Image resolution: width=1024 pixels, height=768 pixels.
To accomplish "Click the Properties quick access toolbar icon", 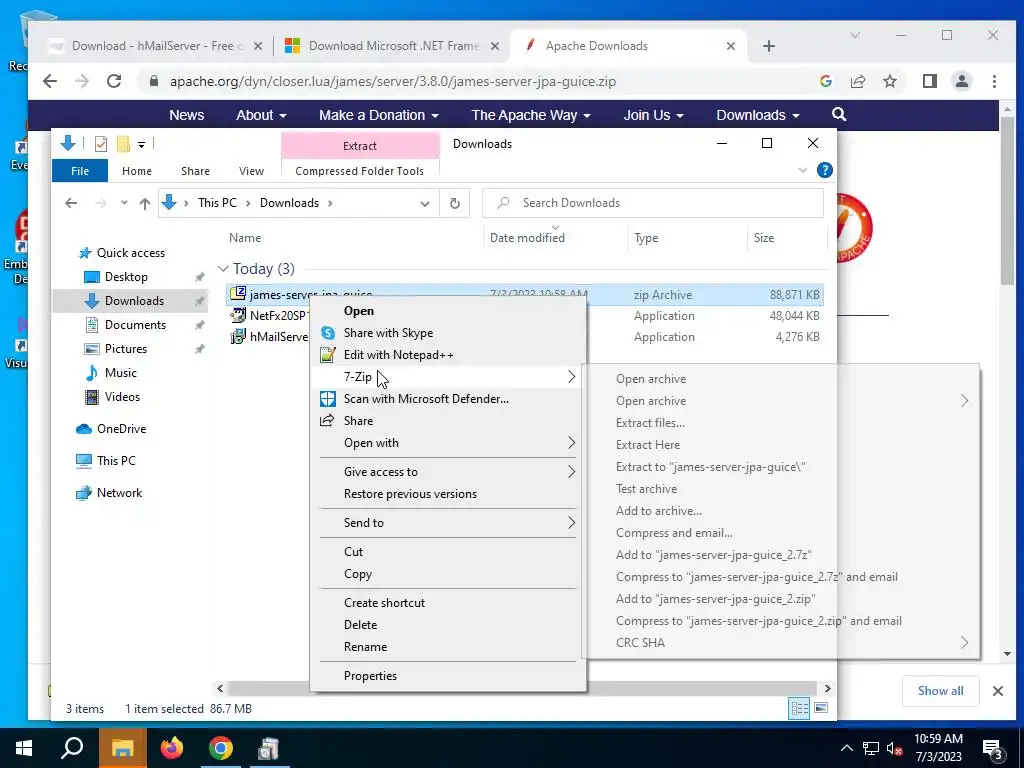I will tap(101, 144).
